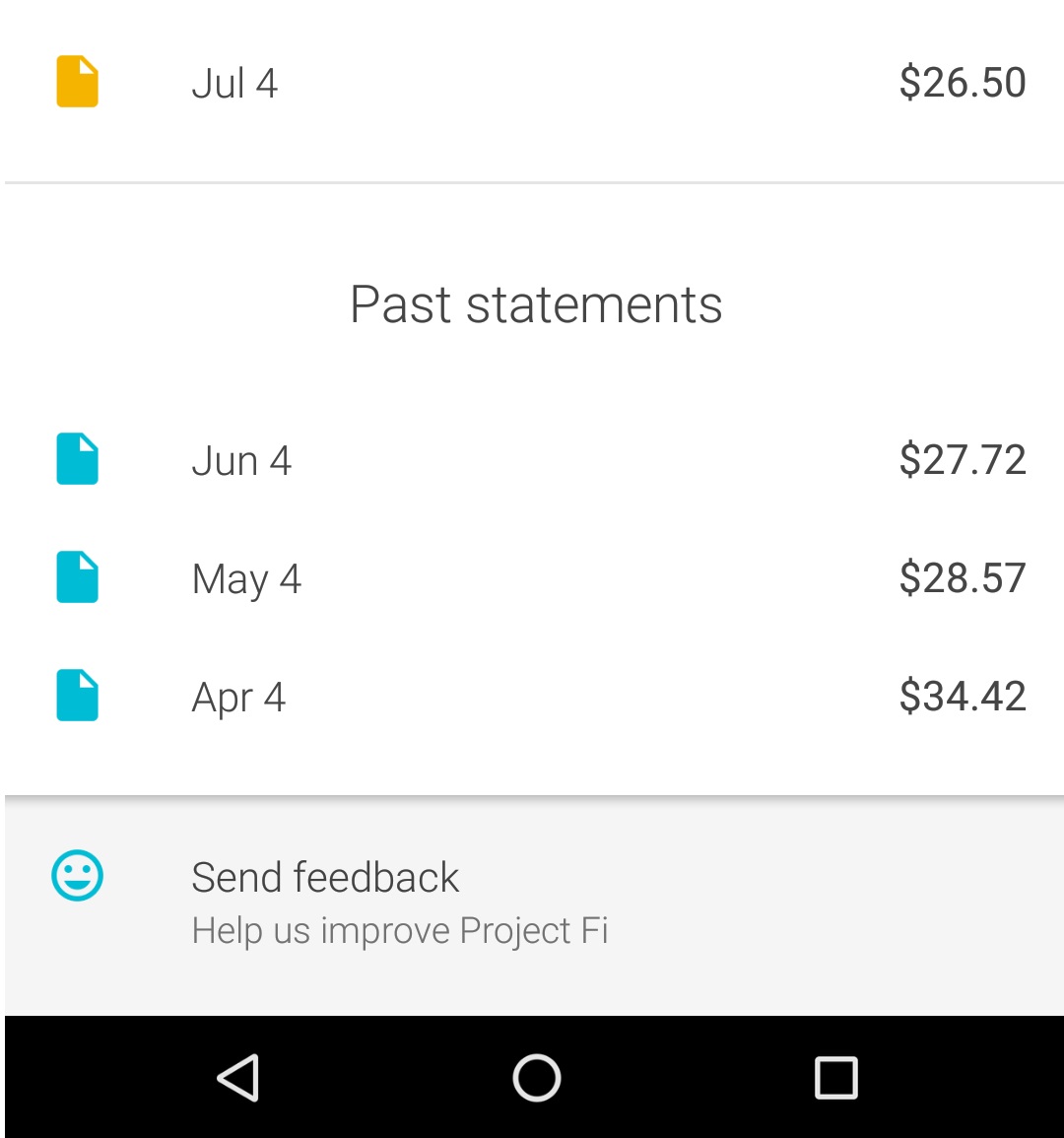Tap the $34.42 statement amount
Screen dimensions: 1064x1138
(x=962, y=697)
